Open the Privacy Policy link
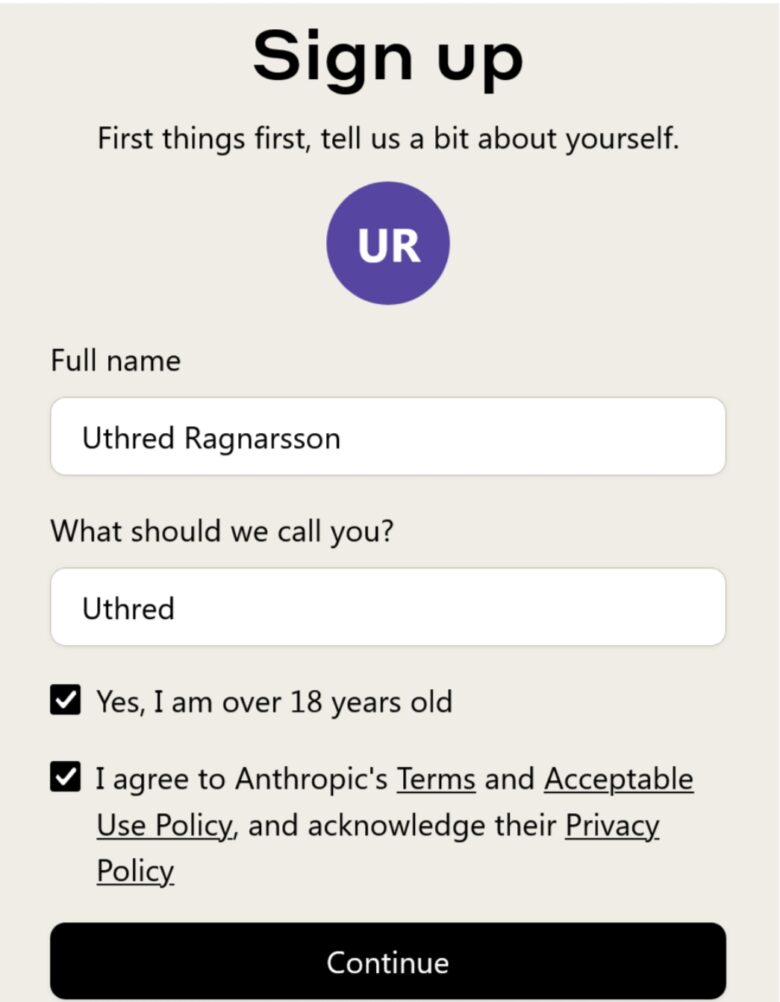The width and height of the screenshot is (780, 1002). click(x=612, y=826)
